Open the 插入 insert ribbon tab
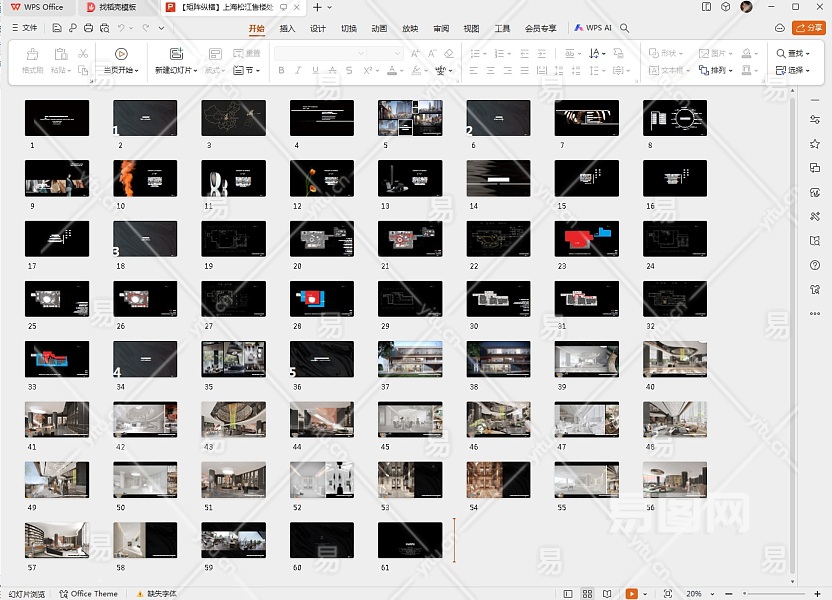832x600 pixels. 287,28
